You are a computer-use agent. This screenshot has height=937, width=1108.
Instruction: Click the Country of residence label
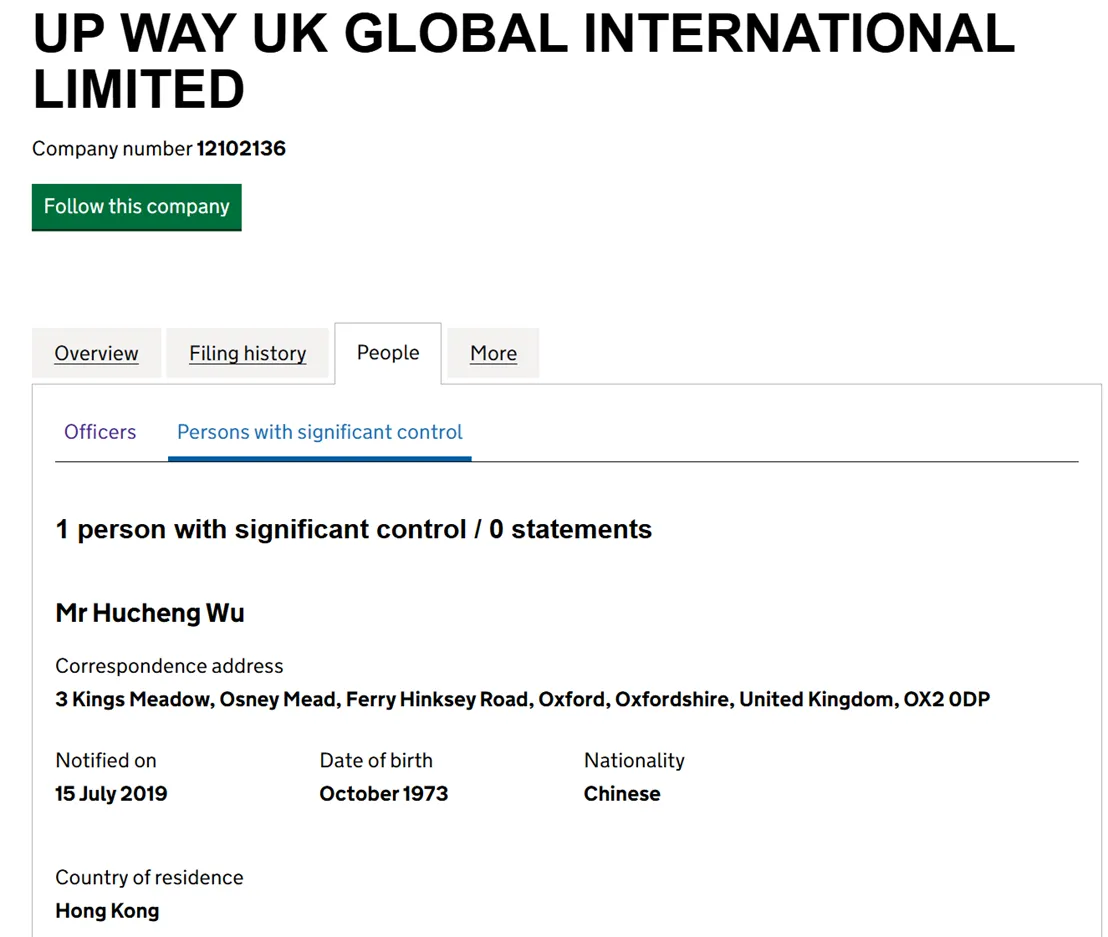[149, 877]
